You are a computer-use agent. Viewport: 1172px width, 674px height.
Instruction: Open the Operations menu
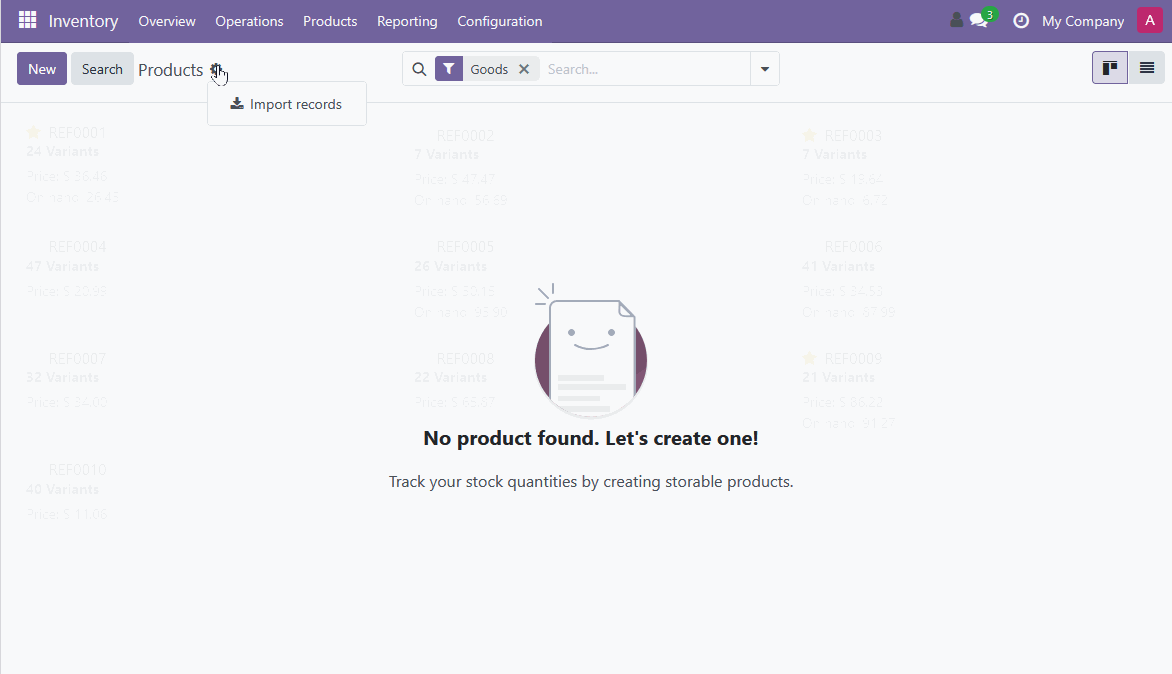click(x=249, y=21)
